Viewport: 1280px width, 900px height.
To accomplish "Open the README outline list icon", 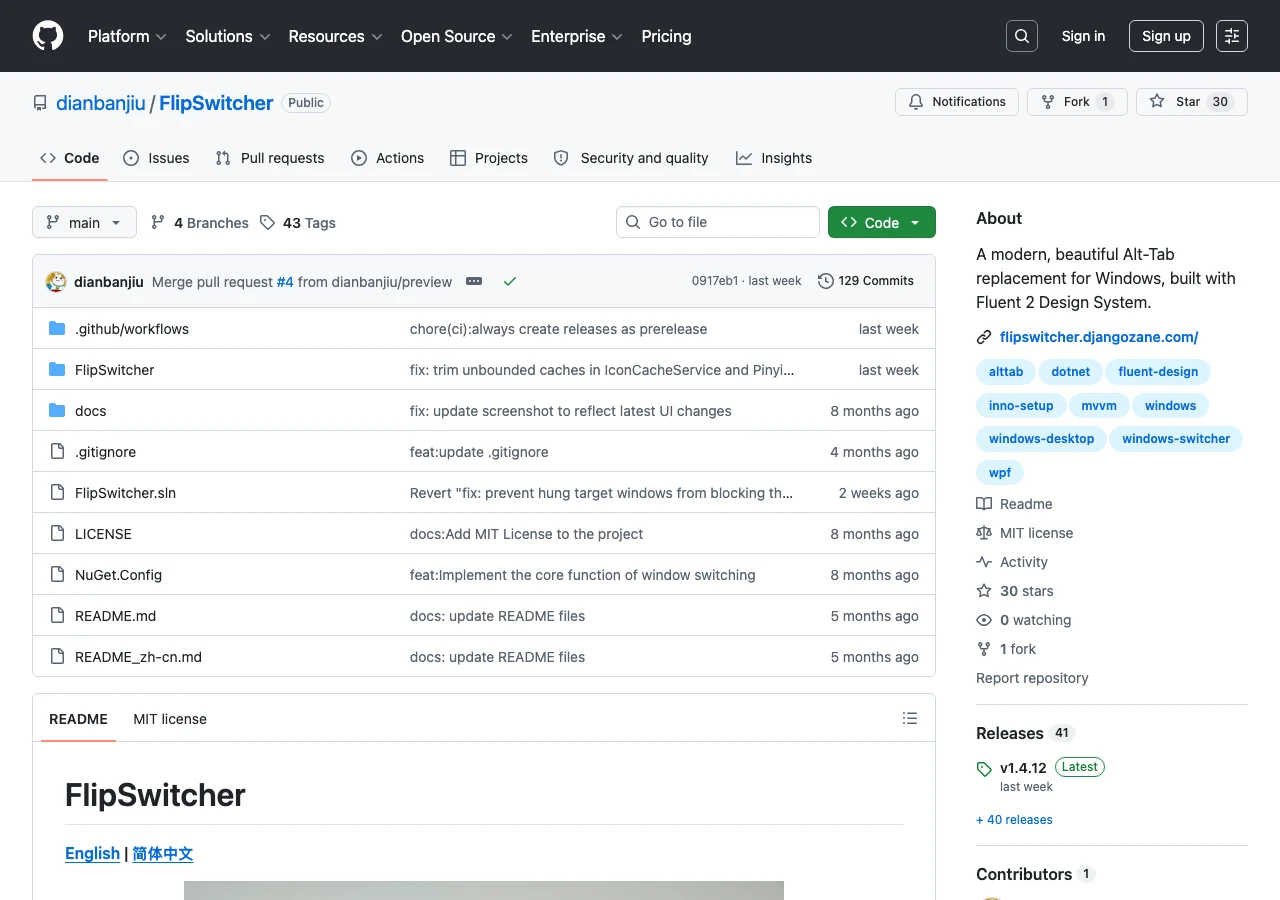I will click(910, 718).
